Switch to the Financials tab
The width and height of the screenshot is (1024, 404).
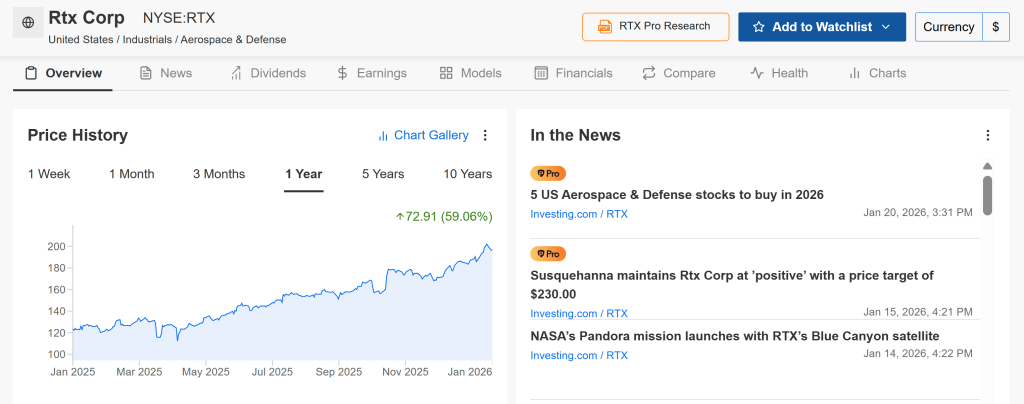point(573,73)
